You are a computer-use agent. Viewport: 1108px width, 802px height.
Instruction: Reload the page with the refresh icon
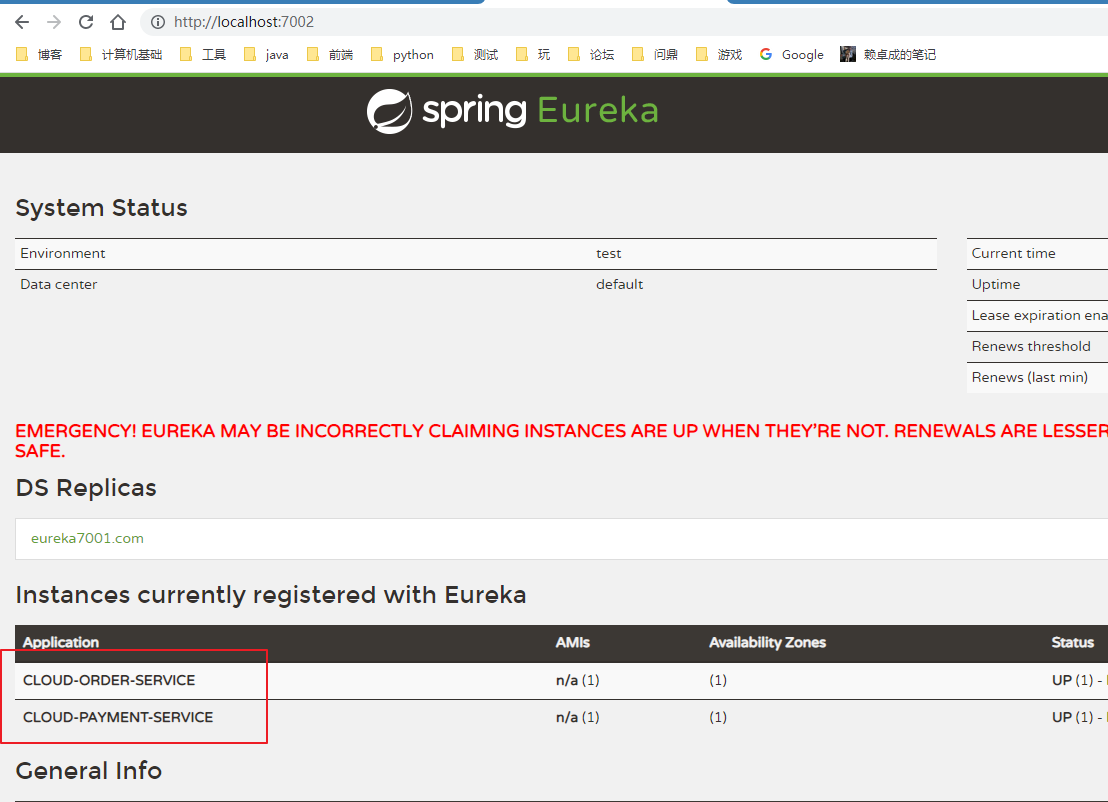(x=86, y=22)
